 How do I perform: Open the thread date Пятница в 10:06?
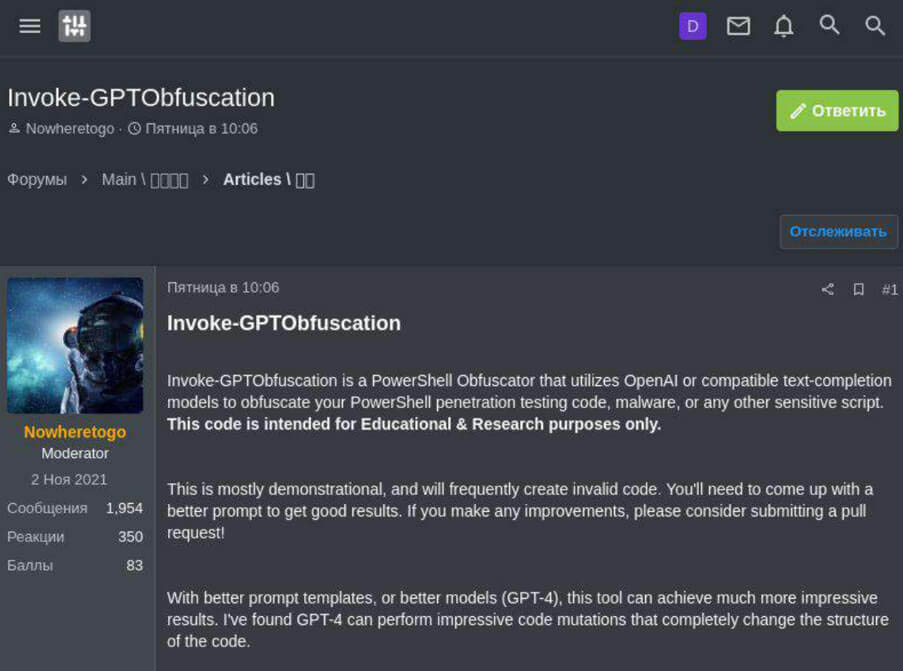coord(201,129)
